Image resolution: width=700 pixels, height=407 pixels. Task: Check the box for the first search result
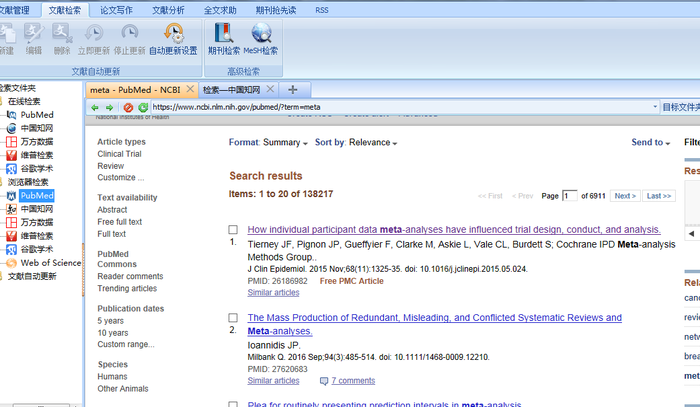pos(233,230)
